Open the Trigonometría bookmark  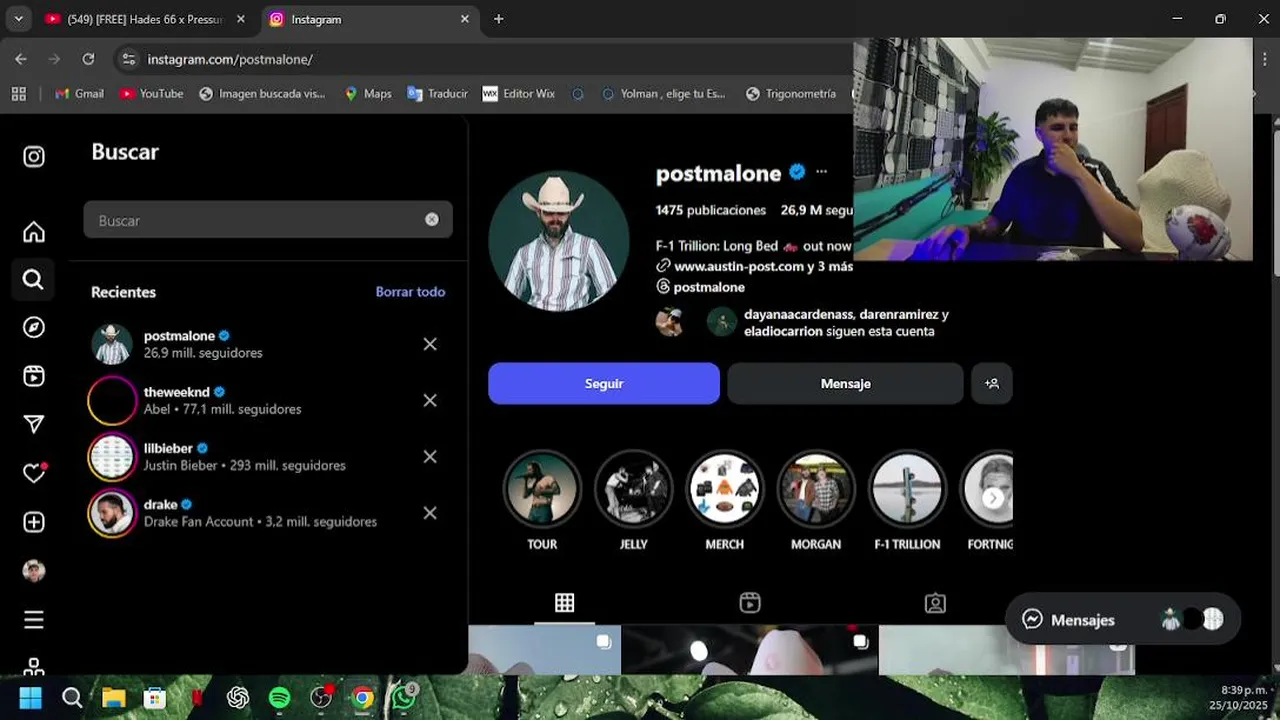click(790, 93)
